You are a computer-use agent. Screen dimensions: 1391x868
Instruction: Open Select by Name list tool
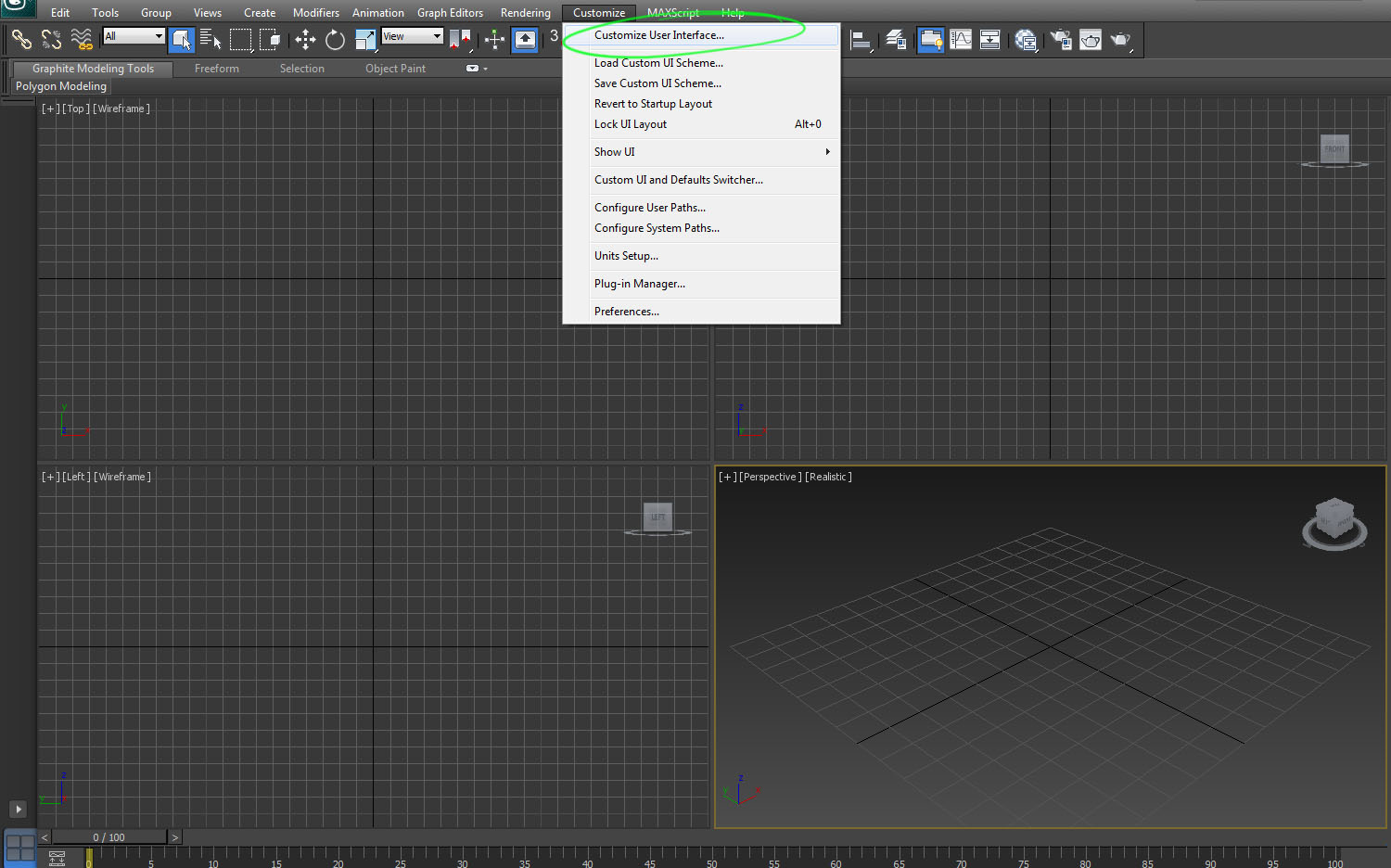click(x=211, y=39)
